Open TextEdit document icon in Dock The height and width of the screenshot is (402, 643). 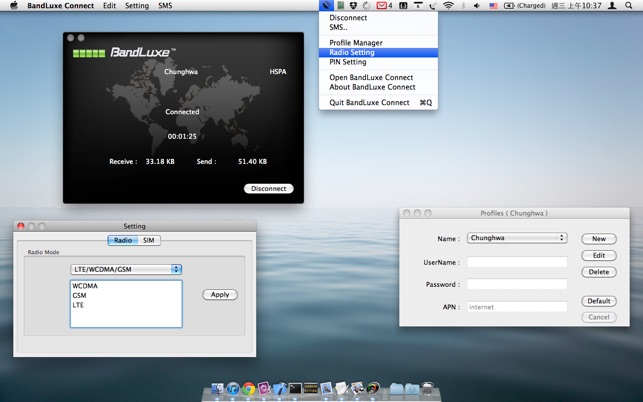pos(342,388)
